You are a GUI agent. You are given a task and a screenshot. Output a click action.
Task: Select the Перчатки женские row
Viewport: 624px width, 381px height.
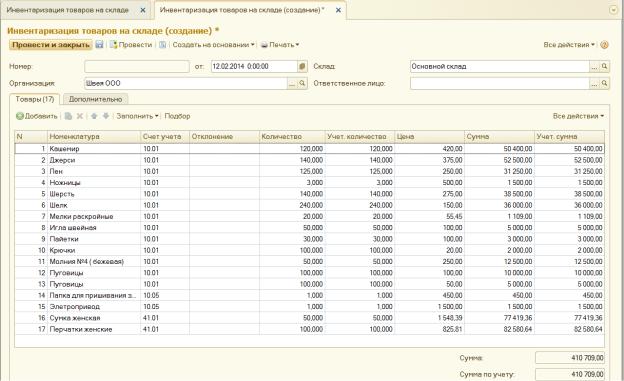(x=310, y=329)
